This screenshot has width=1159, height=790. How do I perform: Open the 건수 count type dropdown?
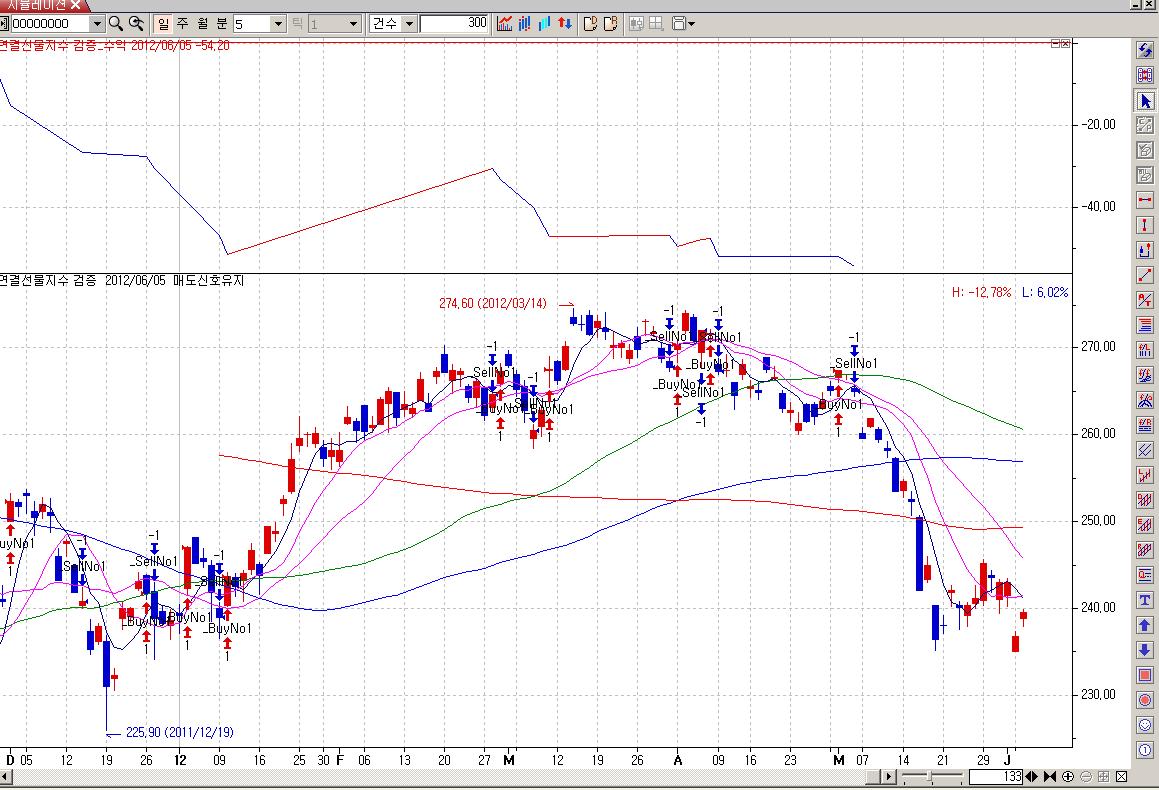[x=409, y=24]
